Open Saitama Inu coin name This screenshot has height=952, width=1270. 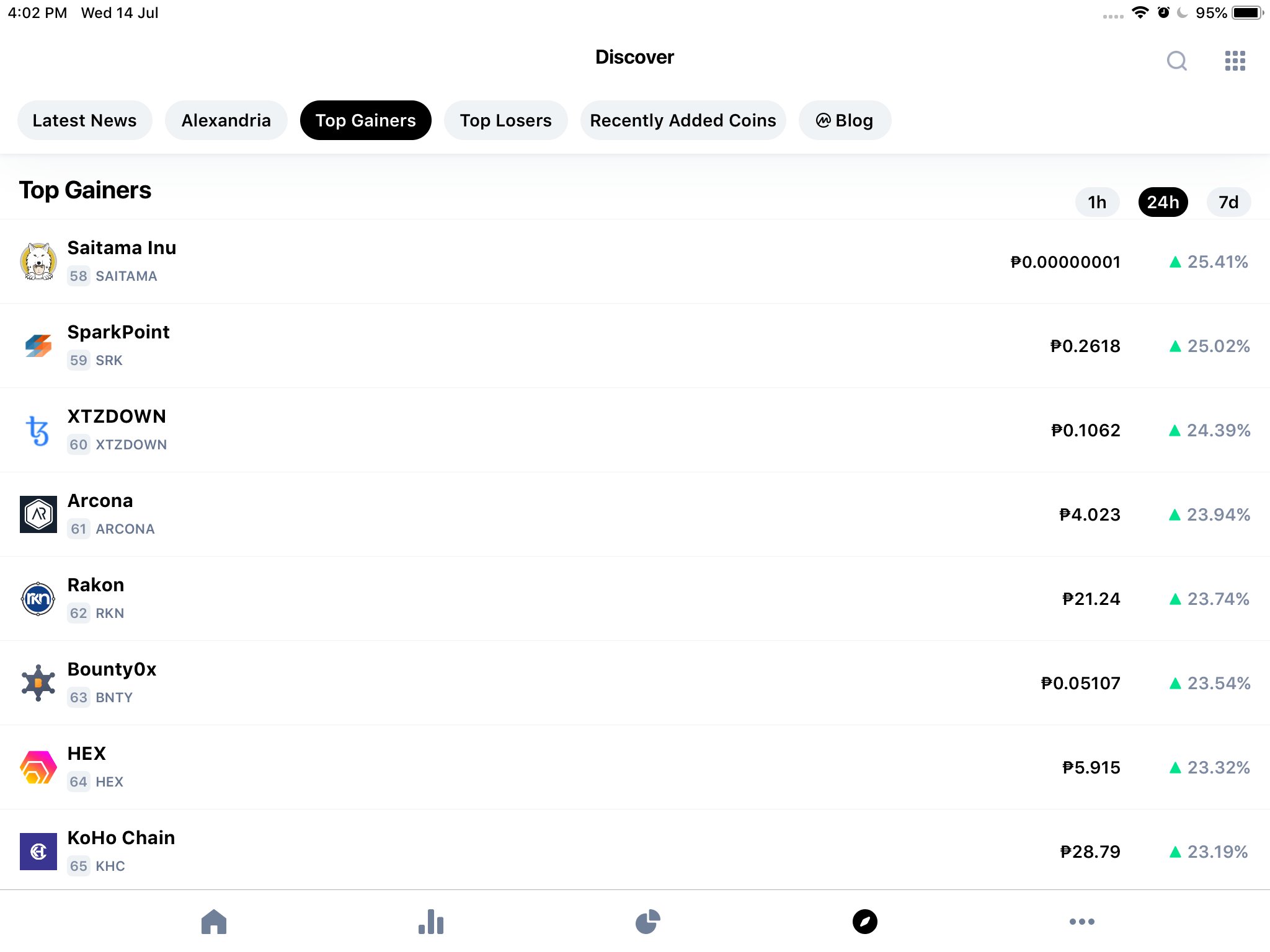pos(122,248)
